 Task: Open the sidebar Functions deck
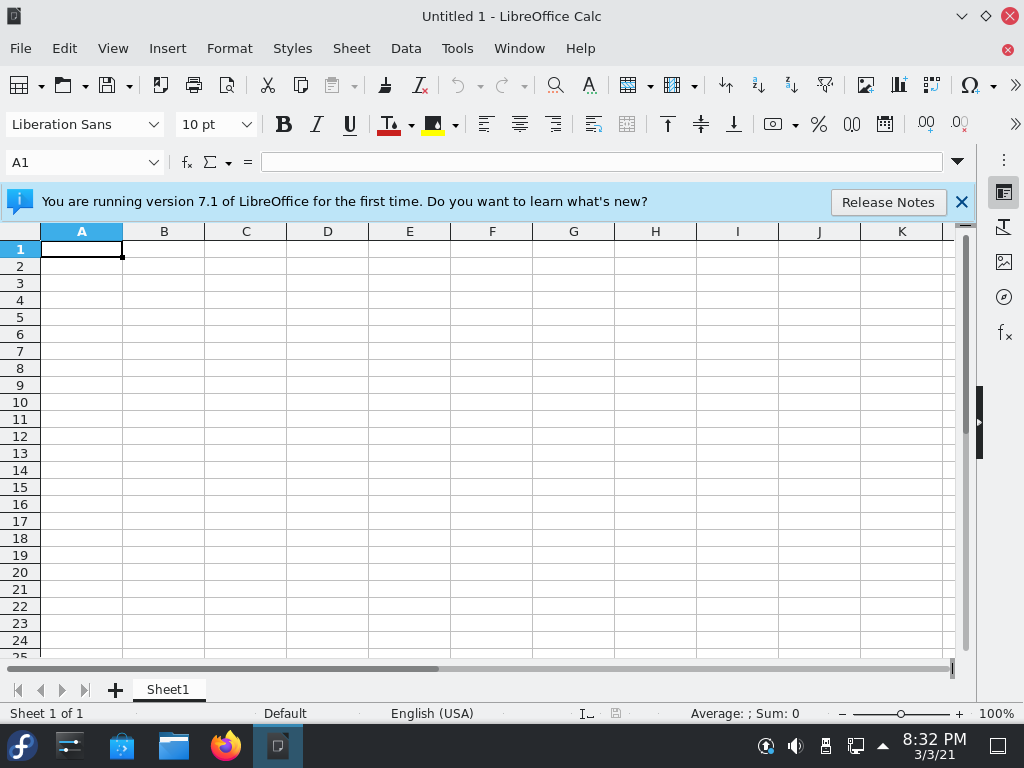click(x=1004, y=332)
